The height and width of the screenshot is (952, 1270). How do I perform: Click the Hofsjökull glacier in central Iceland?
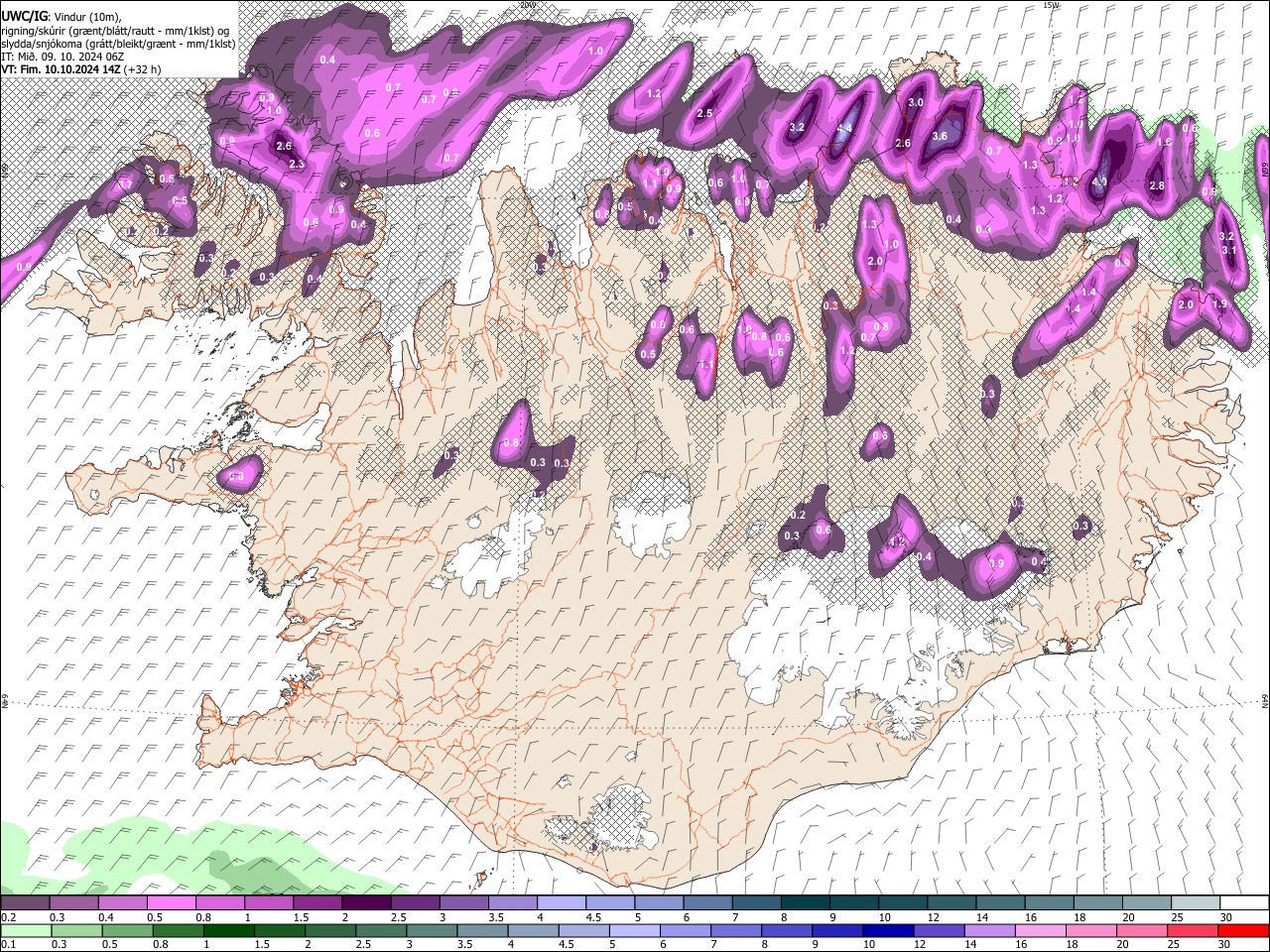click(652, 514)
